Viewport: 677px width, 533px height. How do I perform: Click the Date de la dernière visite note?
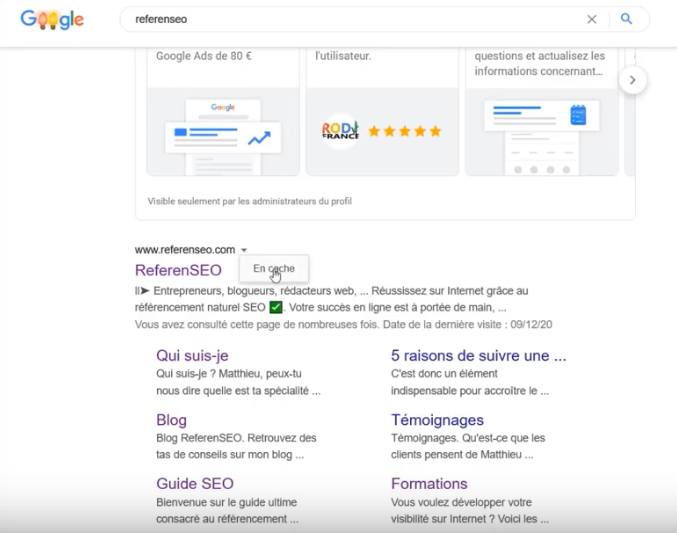click(x=467, y=324)
